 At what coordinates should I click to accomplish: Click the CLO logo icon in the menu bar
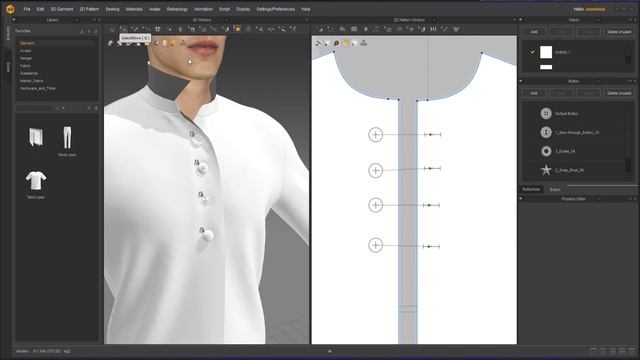(x=10, y=9)
